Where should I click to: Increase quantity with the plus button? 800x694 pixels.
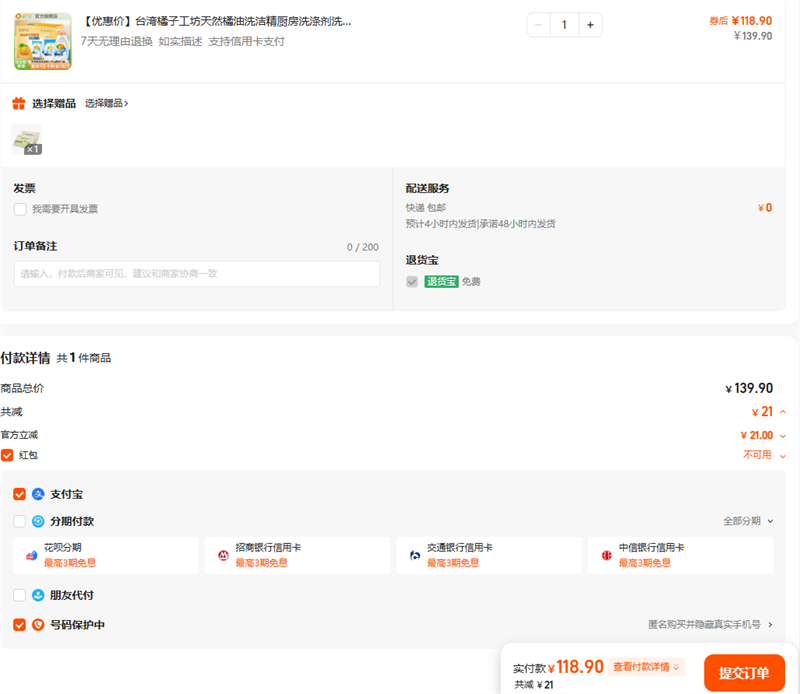pyautogui.click(x=590, y=25)
